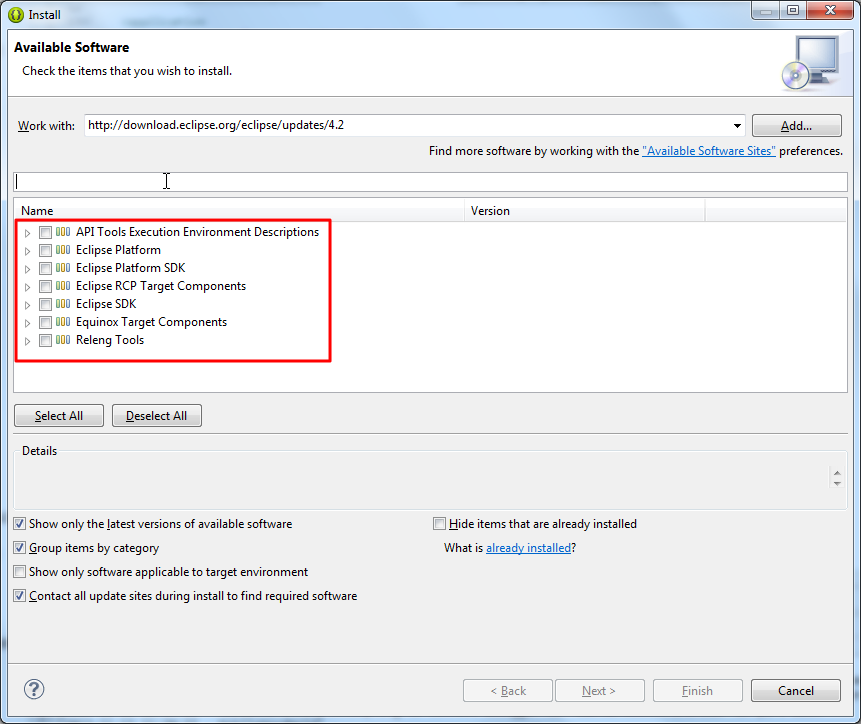This screenshot has height=724, width=861.
Task: Expand the Eclipse Platform SDK tree node
Action: click(27, 269)
